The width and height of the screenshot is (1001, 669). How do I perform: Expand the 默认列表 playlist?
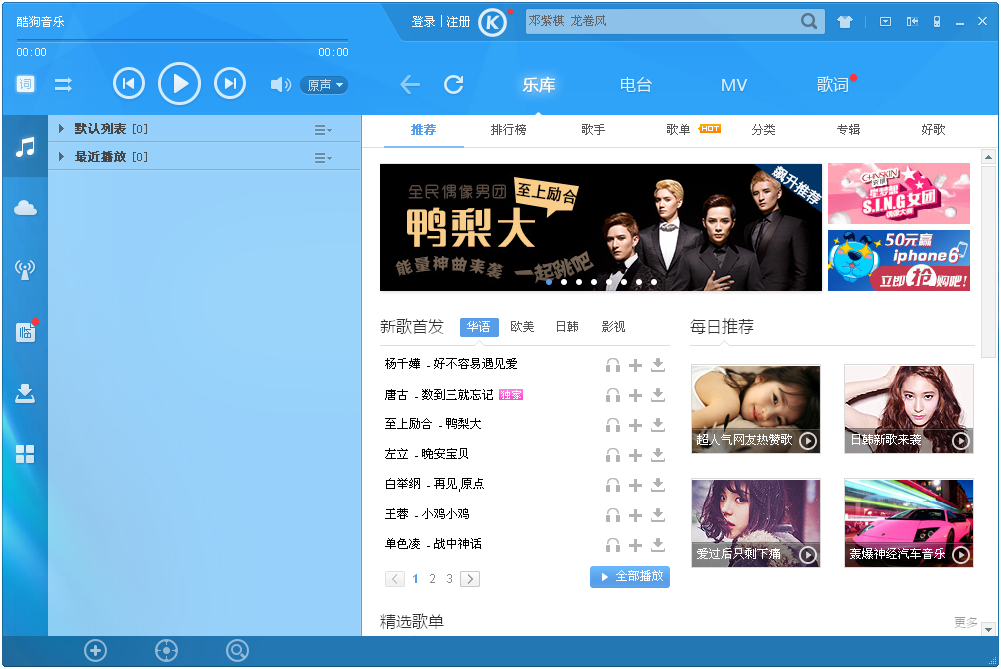[x=61, y=129]
